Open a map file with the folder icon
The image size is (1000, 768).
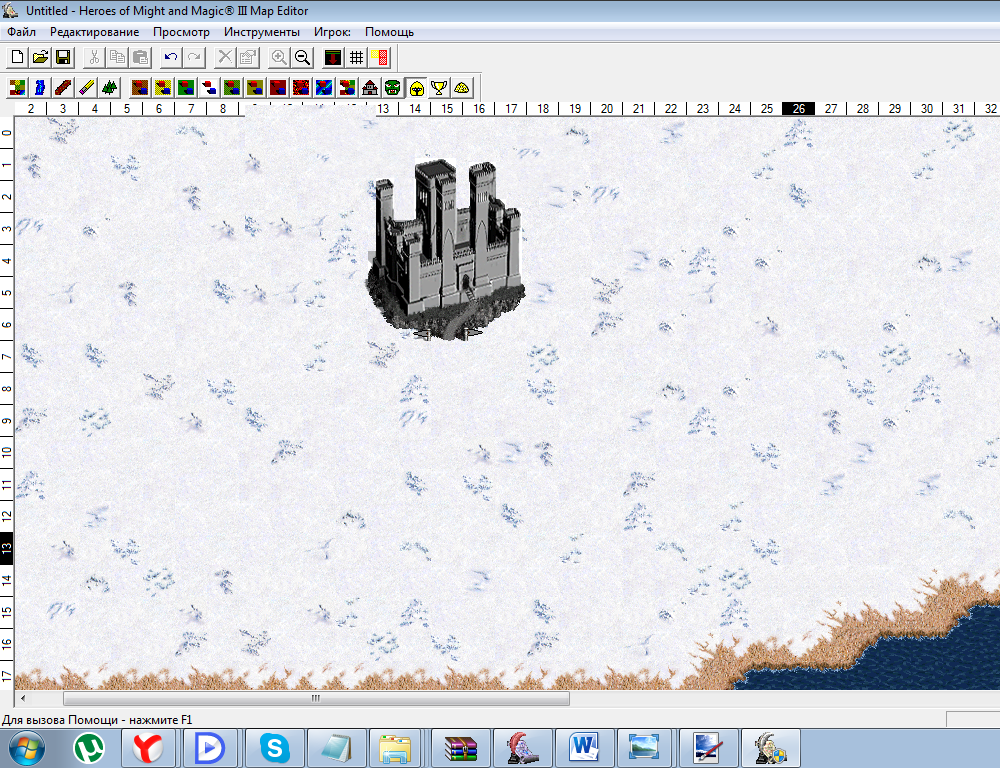pyautogui.click(x=40, y=57)
